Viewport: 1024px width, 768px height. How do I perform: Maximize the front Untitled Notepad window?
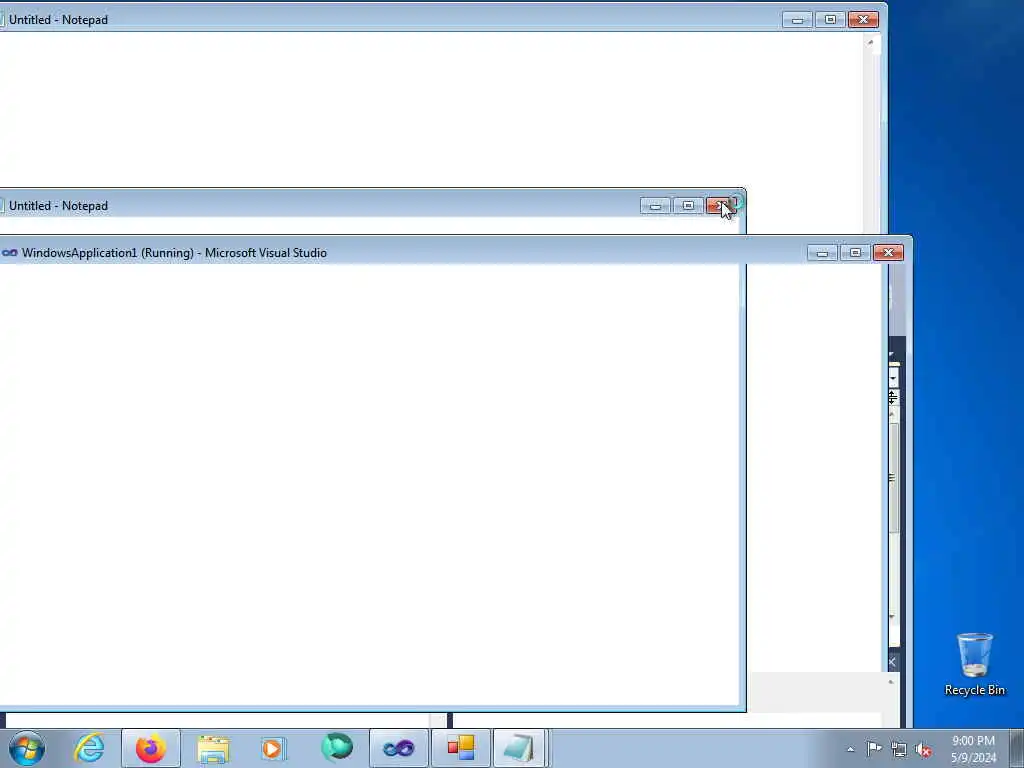click(688, 206)
